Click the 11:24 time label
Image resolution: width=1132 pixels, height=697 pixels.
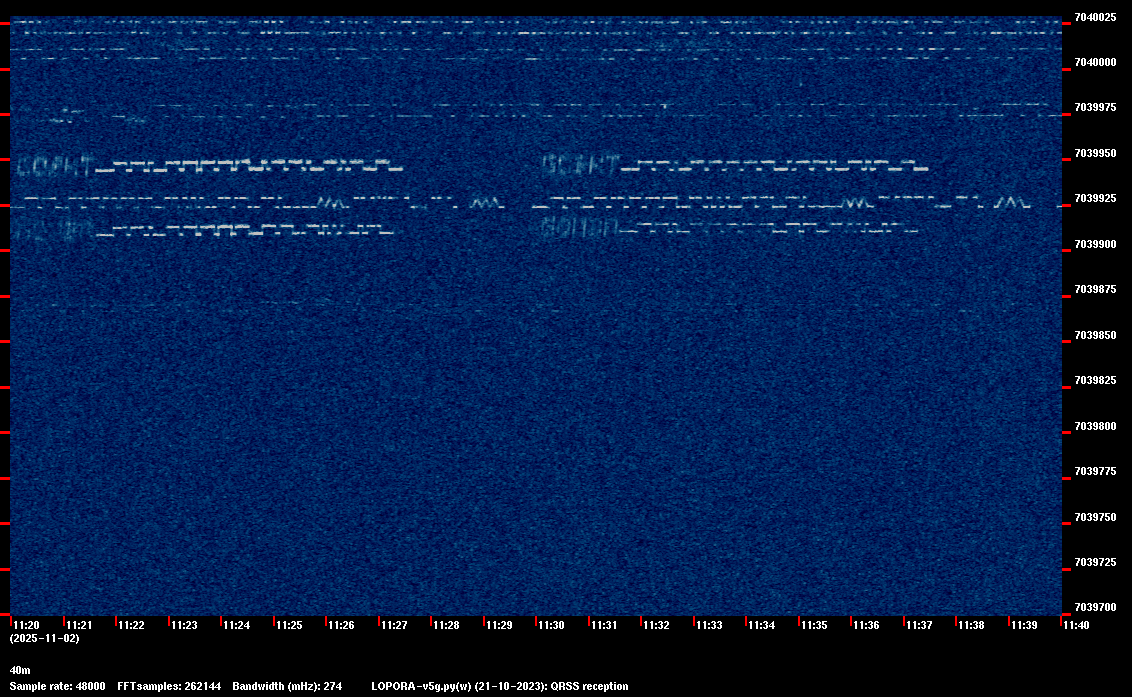(x=237, y=625)
